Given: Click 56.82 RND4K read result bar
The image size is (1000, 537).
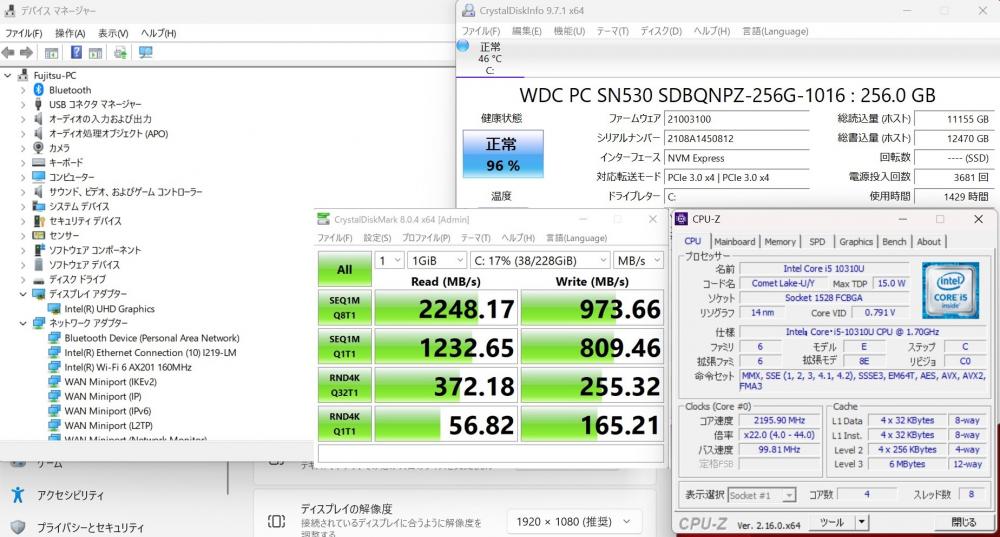Looking at the screenshot, I should coord(446,424).
